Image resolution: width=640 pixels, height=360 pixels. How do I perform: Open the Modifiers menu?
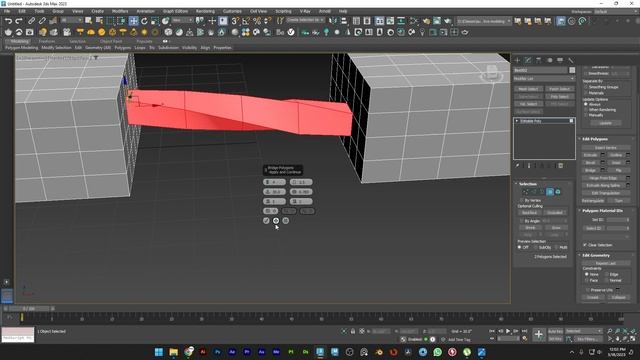tap(120, 11)
